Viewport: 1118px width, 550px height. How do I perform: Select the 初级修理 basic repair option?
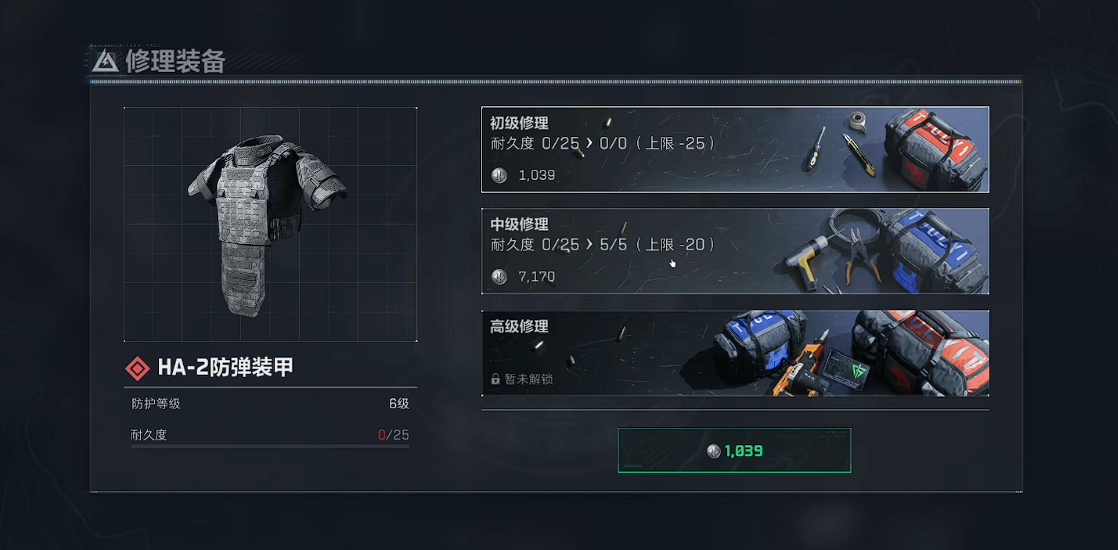(x=735, y=150)
